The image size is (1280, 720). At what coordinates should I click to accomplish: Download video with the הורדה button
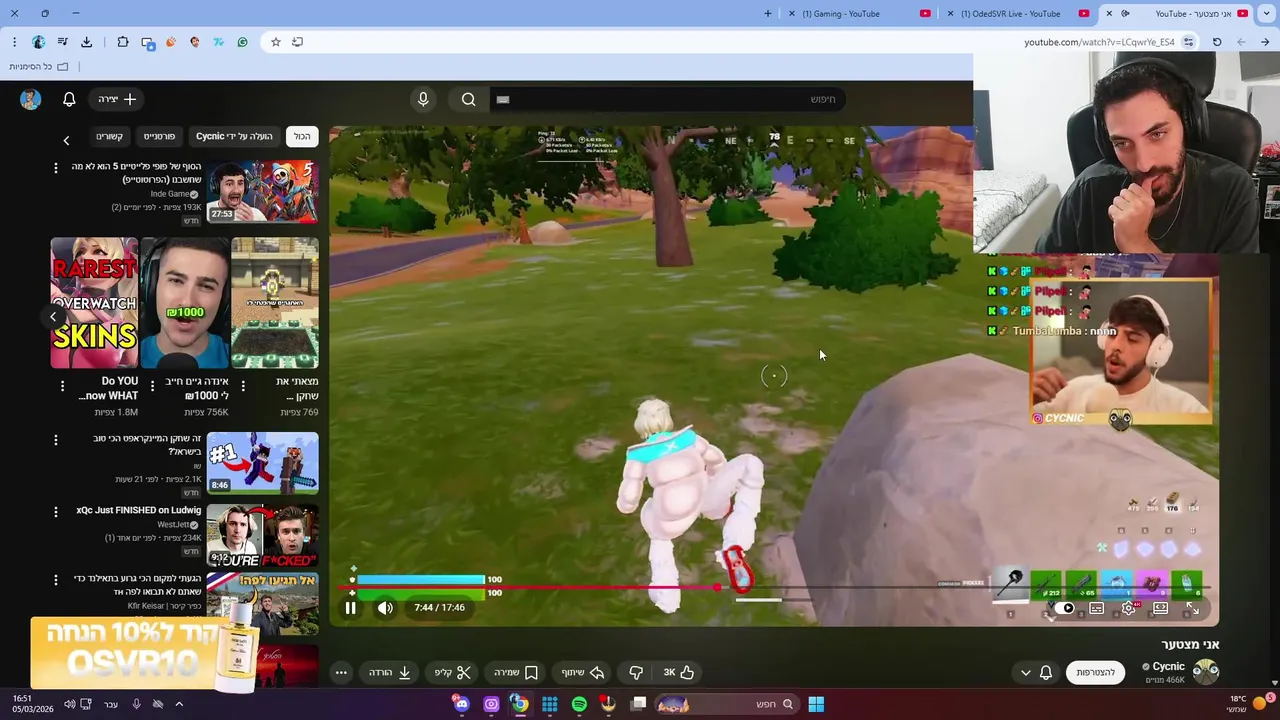[x=390, y=672]
